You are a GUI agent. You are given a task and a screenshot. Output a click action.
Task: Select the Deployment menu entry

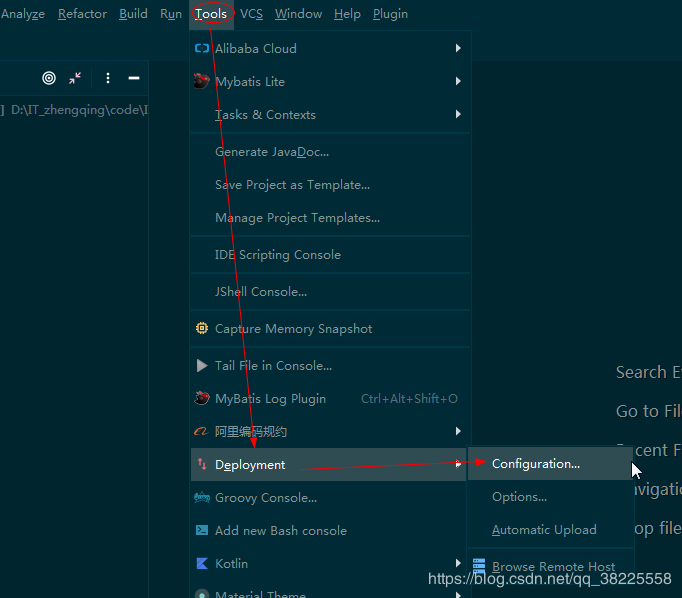[x=328, y=464]
